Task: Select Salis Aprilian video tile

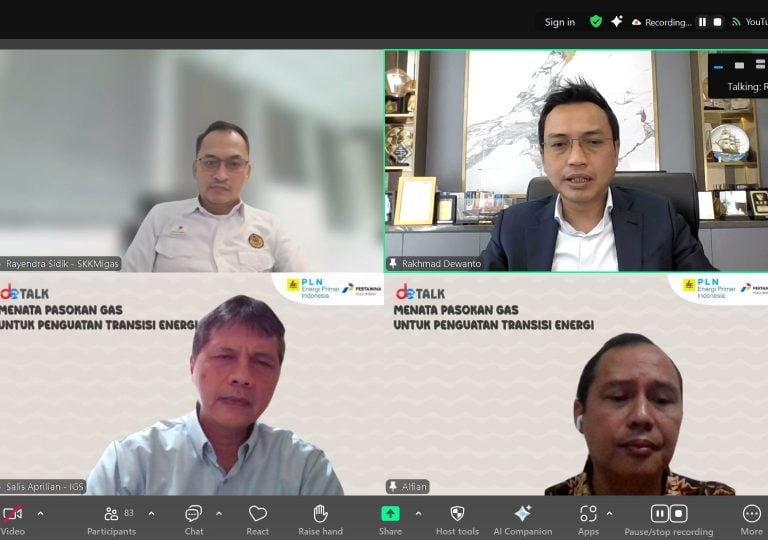Action: tap(191, 384)
